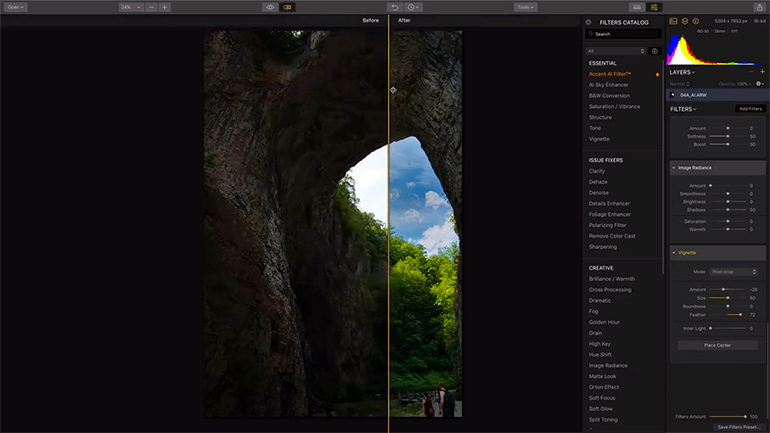Open the Tools dropdown menu
The height and width of the screenshot is (433, 770).
[526, 7]
